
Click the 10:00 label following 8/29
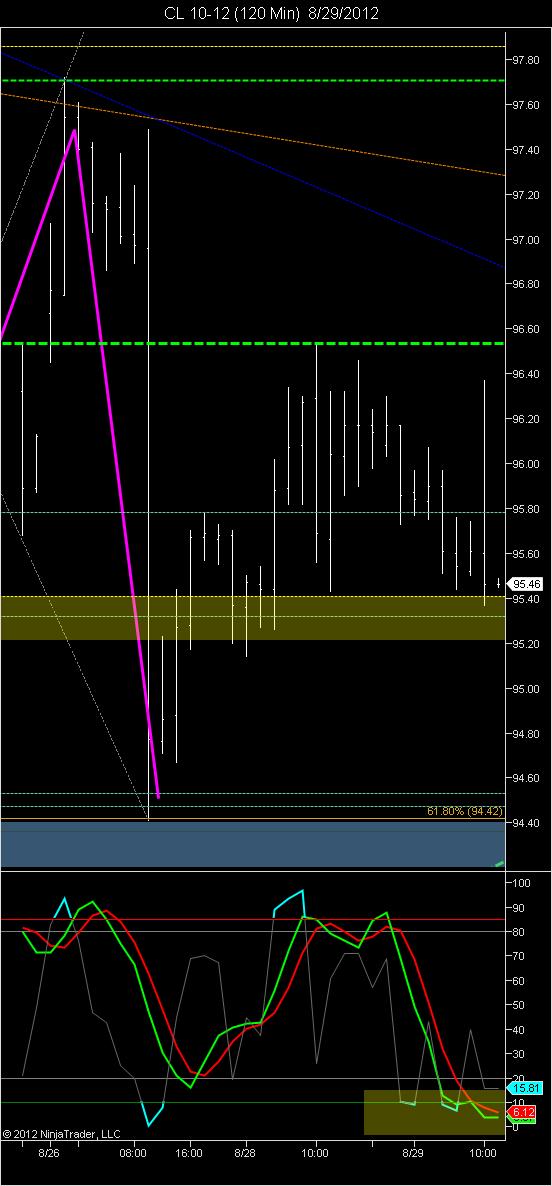coord(483,1153)
